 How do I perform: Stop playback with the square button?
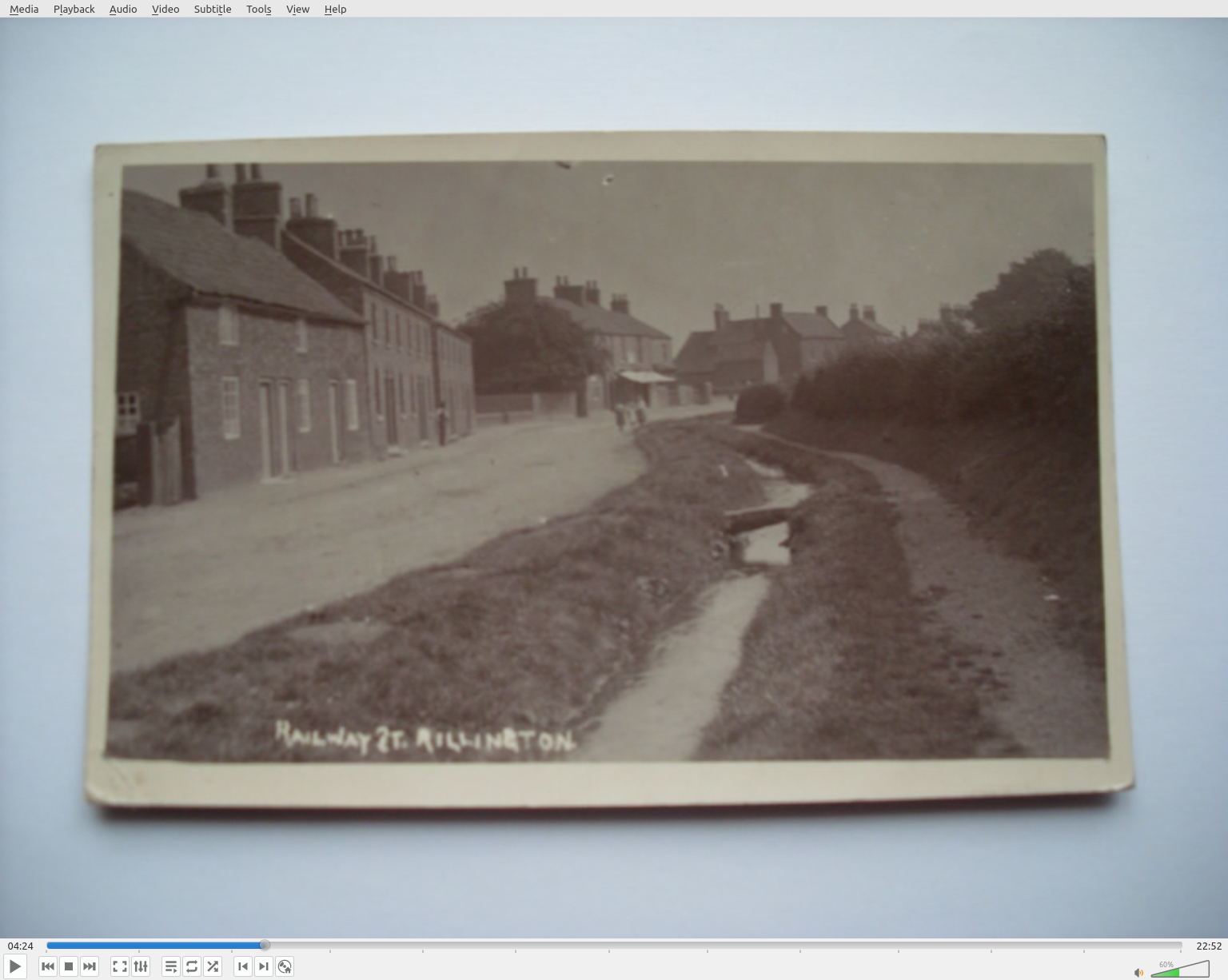click(x=69, y=966)
